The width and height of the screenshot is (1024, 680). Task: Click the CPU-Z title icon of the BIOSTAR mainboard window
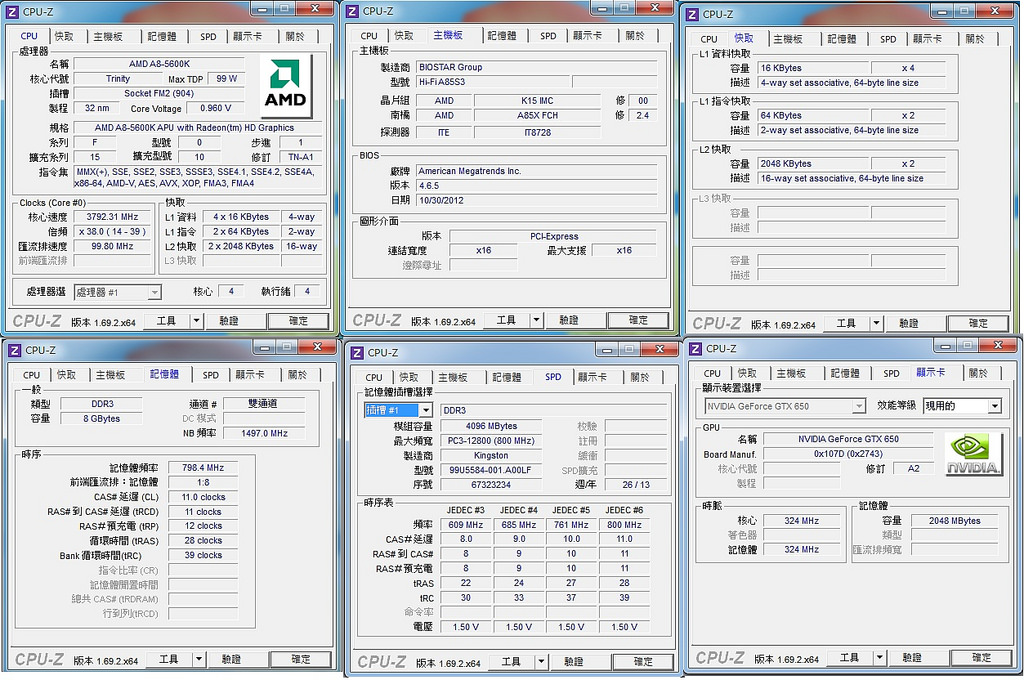[353, 11]
